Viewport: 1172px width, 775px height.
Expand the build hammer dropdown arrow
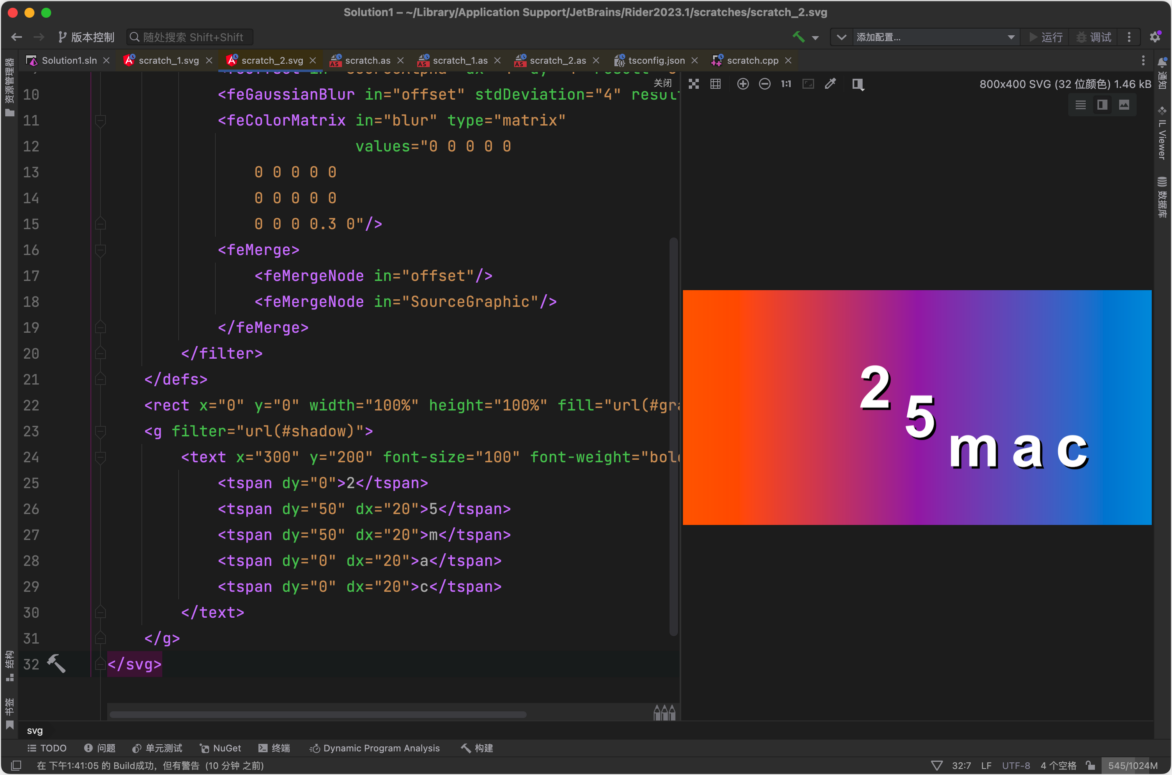pyautogui.click(x=815, y=38)
